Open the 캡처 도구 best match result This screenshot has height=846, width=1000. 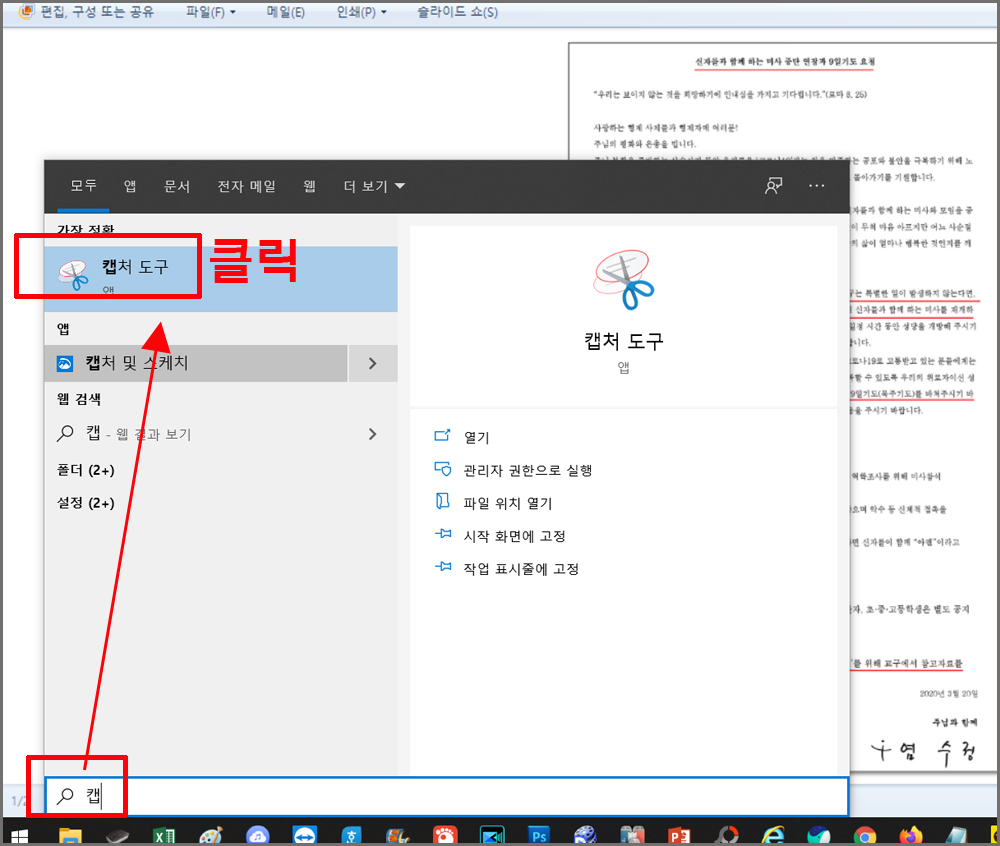(221, 279)
